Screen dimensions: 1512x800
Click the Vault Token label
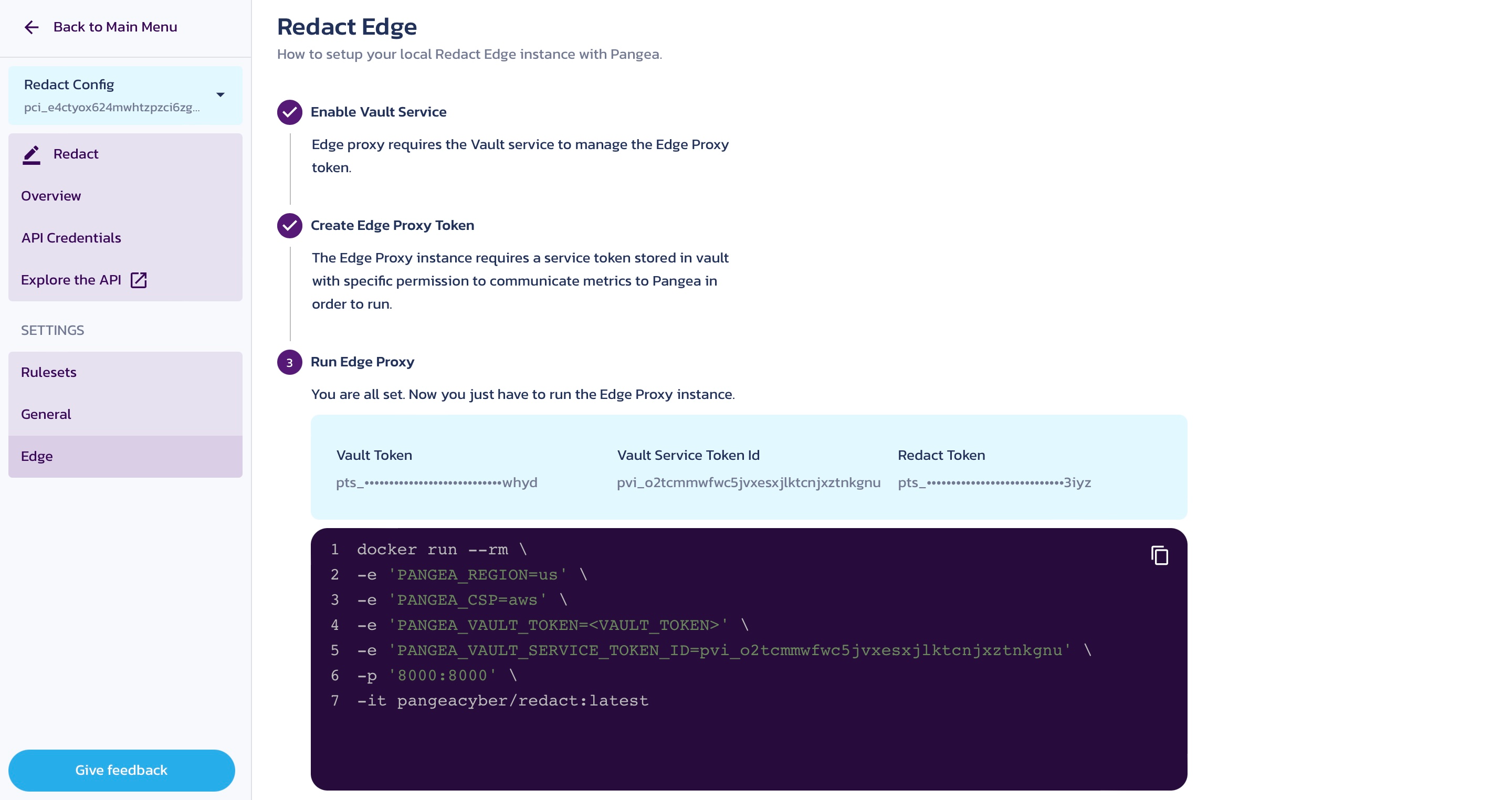[374, 455]
